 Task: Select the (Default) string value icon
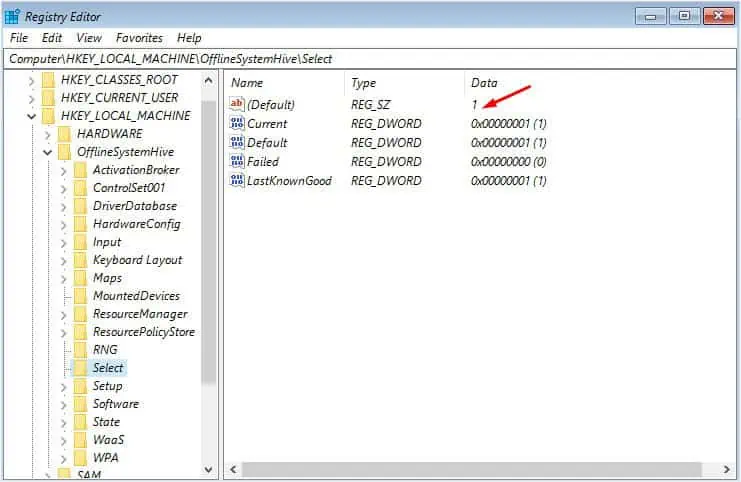click(237, 104)
